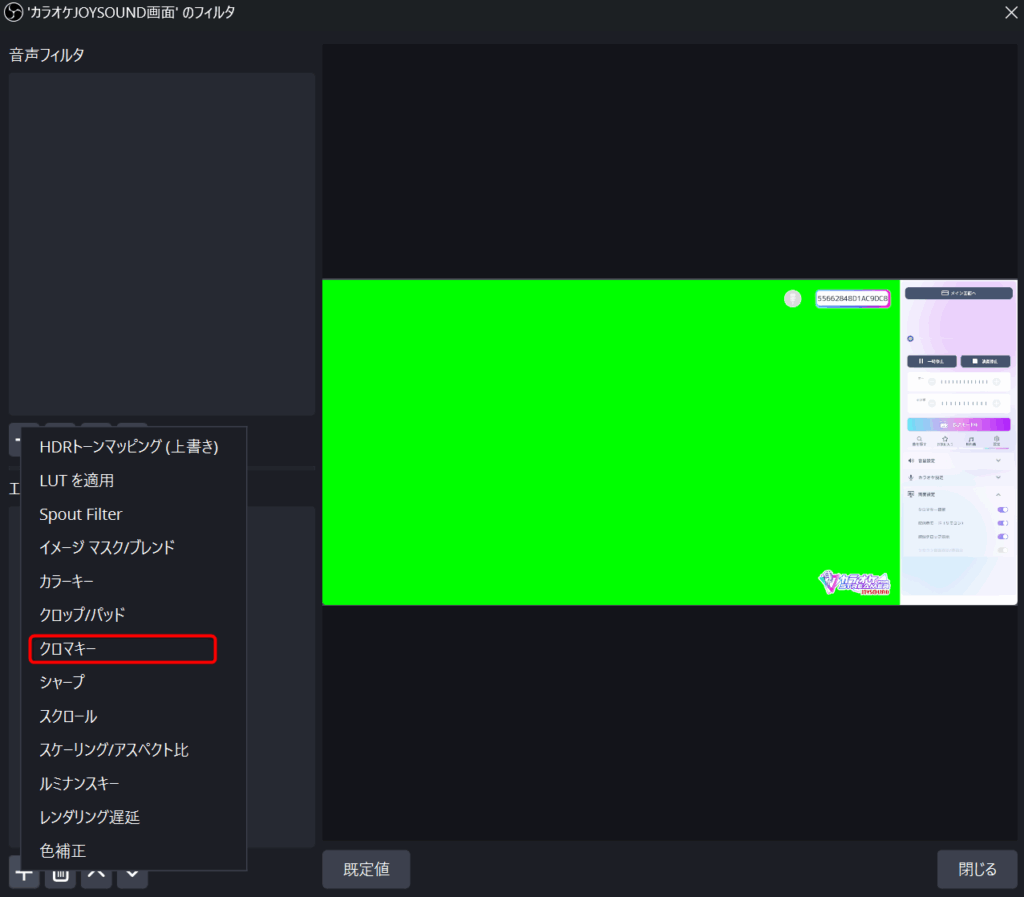Toggle the third switch under 背景設定

tap(1001, 537)
